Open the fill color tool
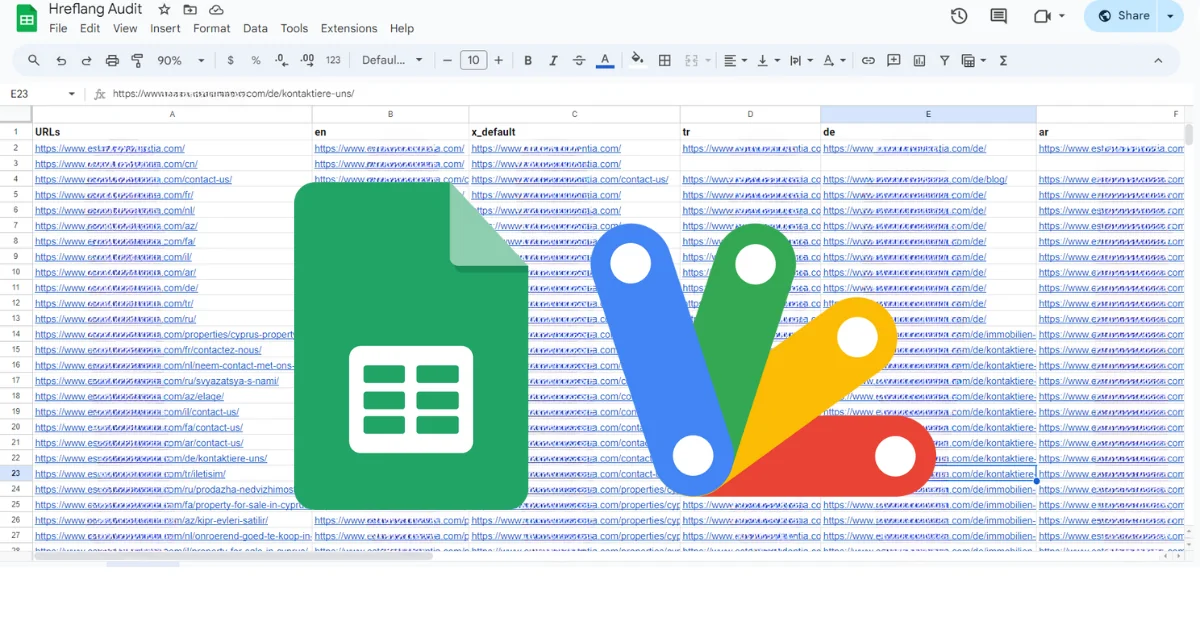The width and height of the screenshot is (1200, 628). click(637, 60)
